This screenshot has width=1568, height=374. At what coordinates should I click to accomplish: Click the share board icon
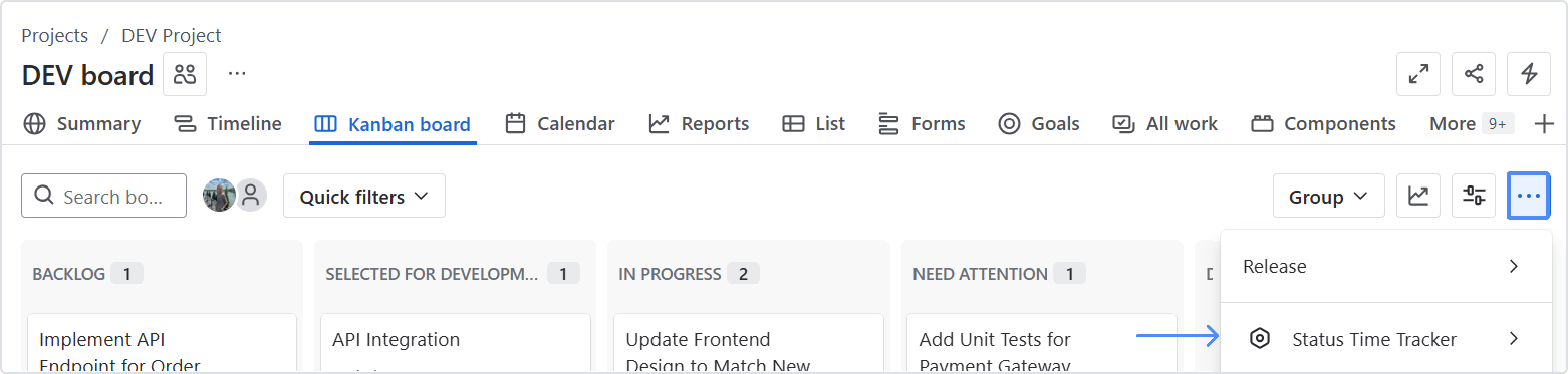pyautogui.click(x=1473, y=74)
